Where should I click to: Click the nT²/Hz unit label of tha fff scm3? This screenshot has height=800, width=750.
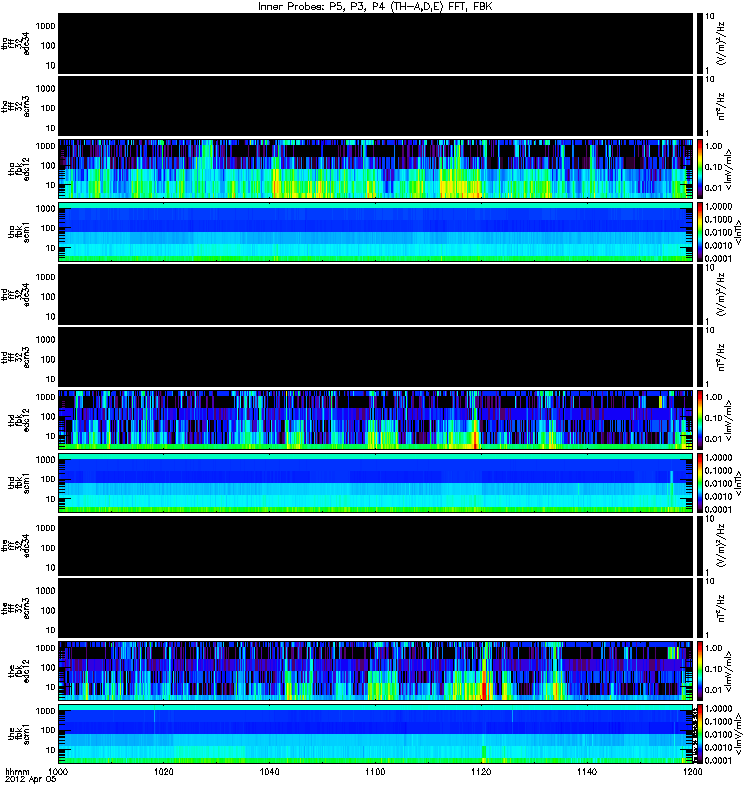click(x=721, y=107)
